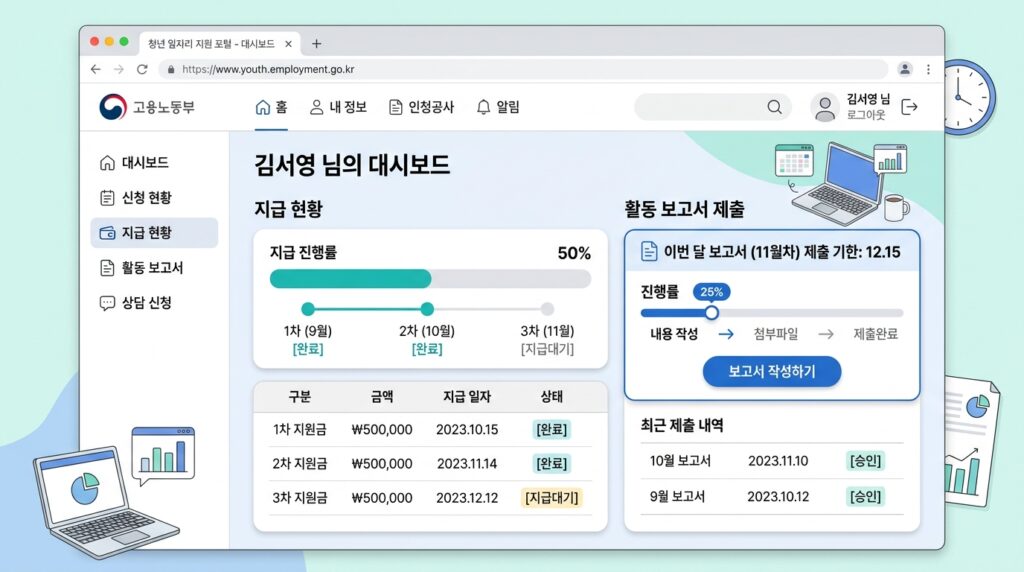Click the 내용 작성 step
Image resolution: width=1024 pixels, height=572 pixels.
coord(674,334)
